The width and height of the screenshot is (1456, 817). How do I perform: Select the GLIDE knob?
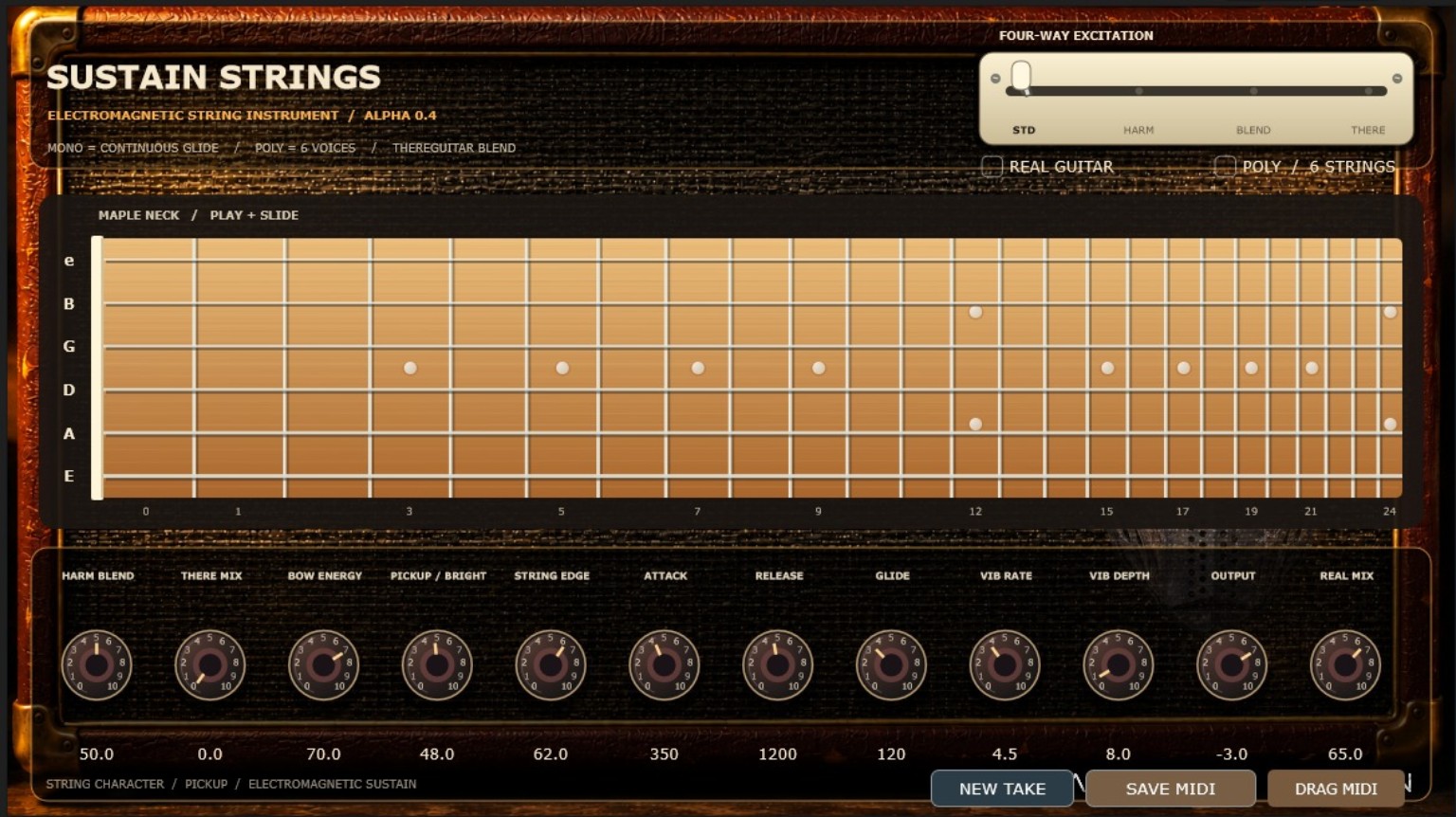pos(891,664)
